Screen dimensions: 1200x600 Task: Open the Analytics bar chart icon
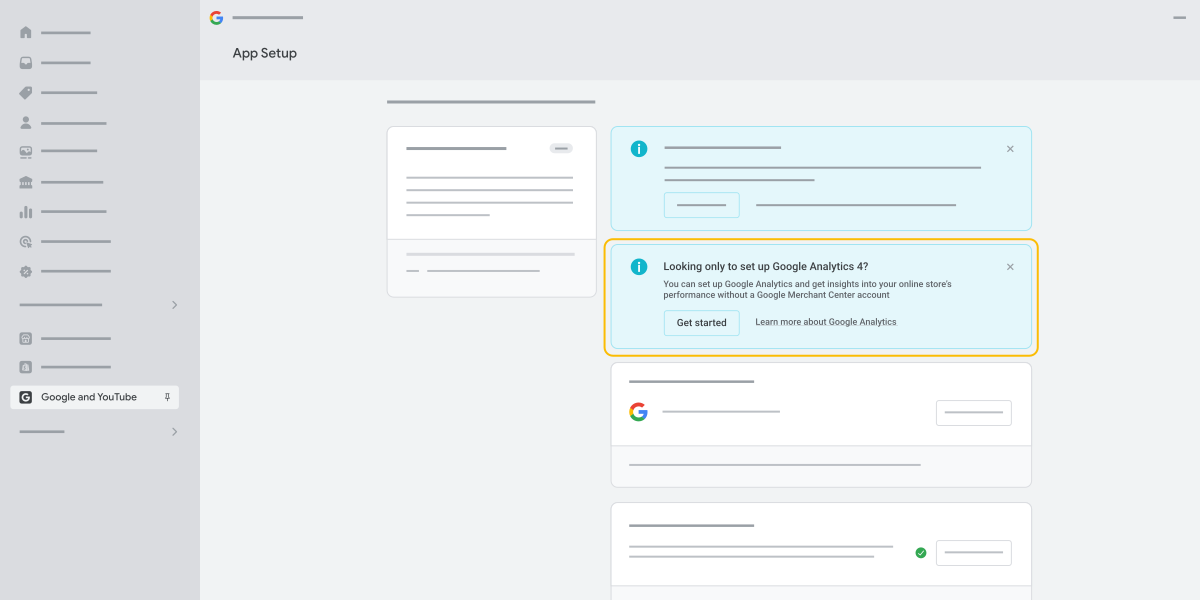pos(25,211)
